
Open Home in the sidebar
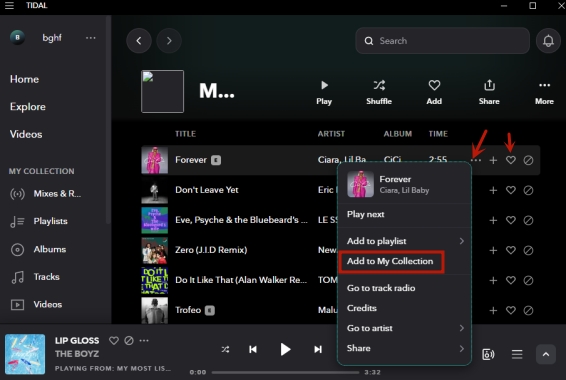25,79
